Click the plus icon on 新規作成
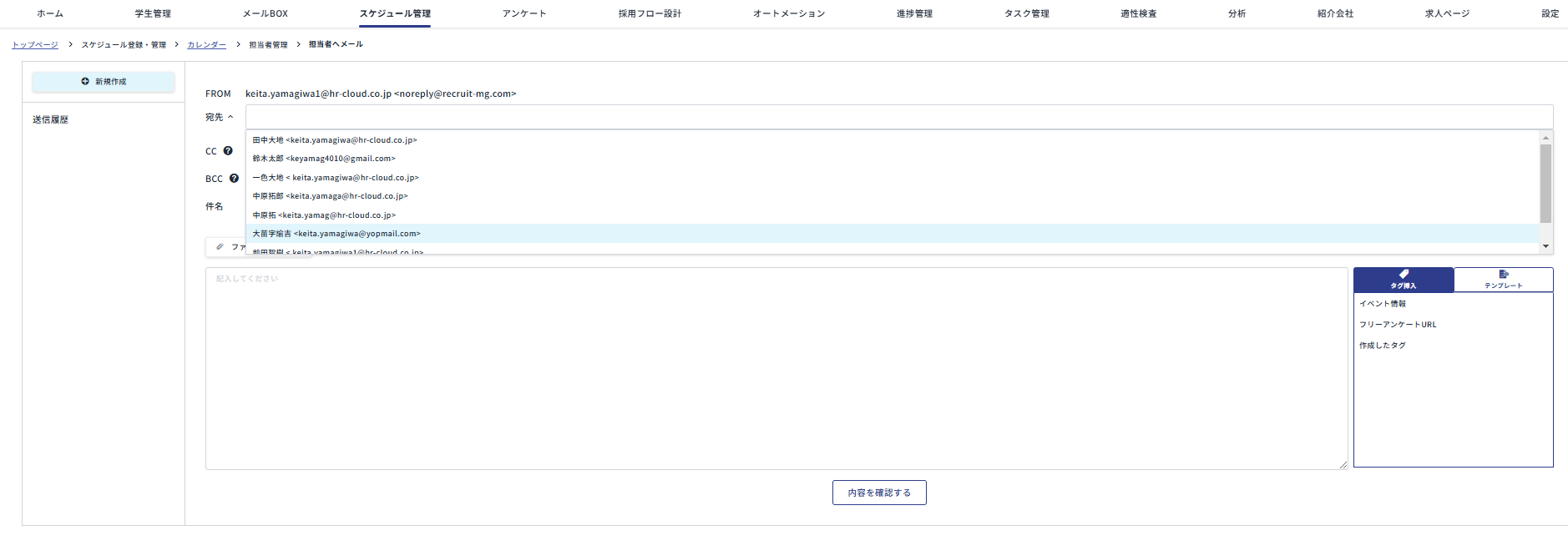This screenshot has width=1568, height=546. click(85, 82)
